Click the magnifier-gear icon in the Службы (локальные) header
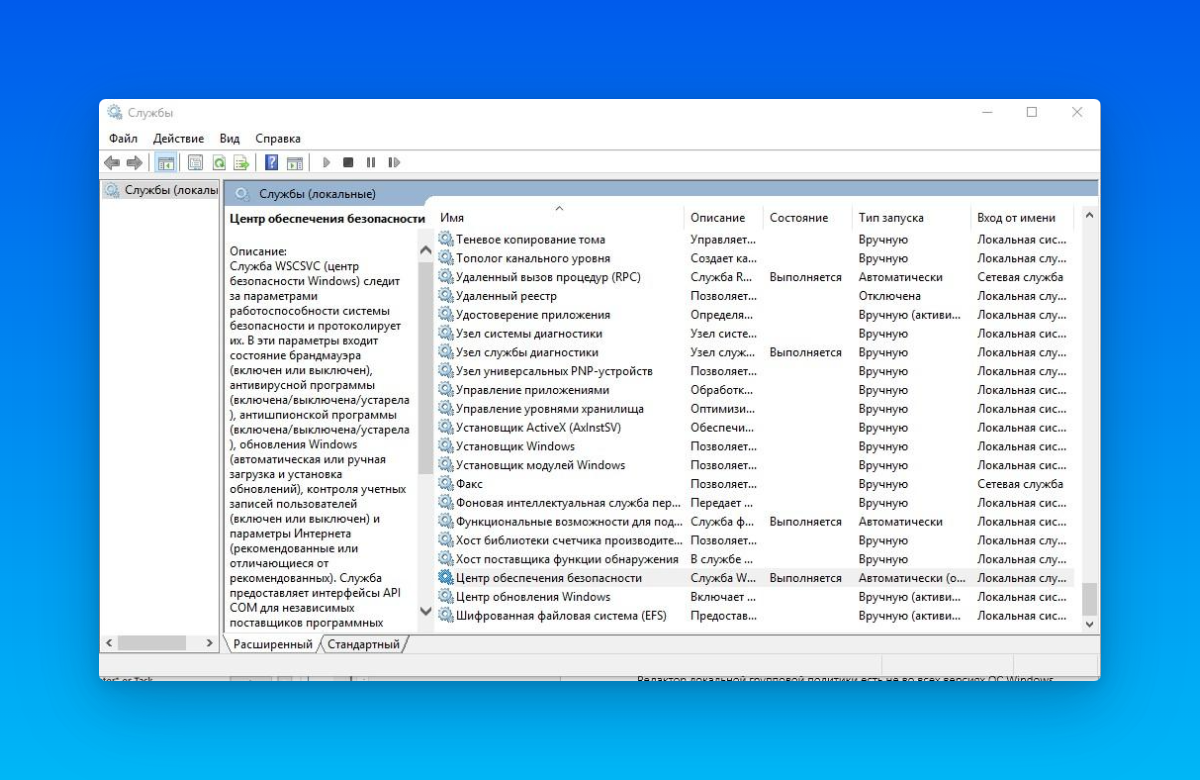1200x780 pixels. tap(242, 193)
